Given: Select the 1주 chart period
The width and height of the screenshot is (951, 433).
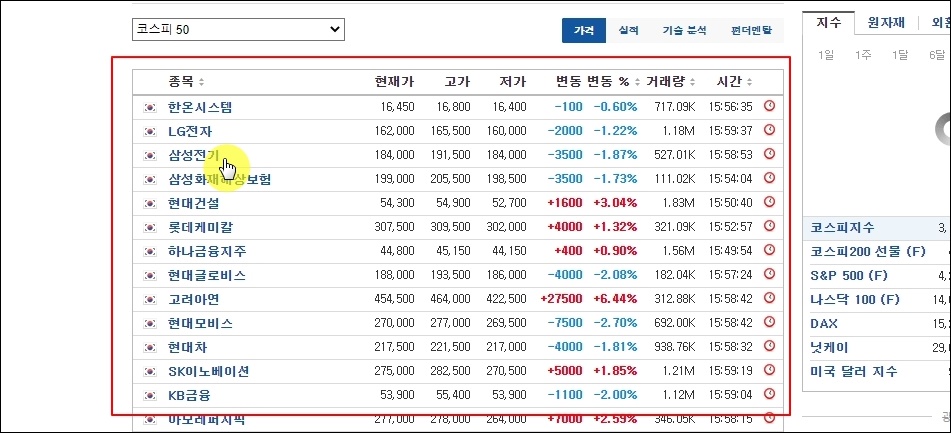Looking at the screenshot, I should point(863,55).
